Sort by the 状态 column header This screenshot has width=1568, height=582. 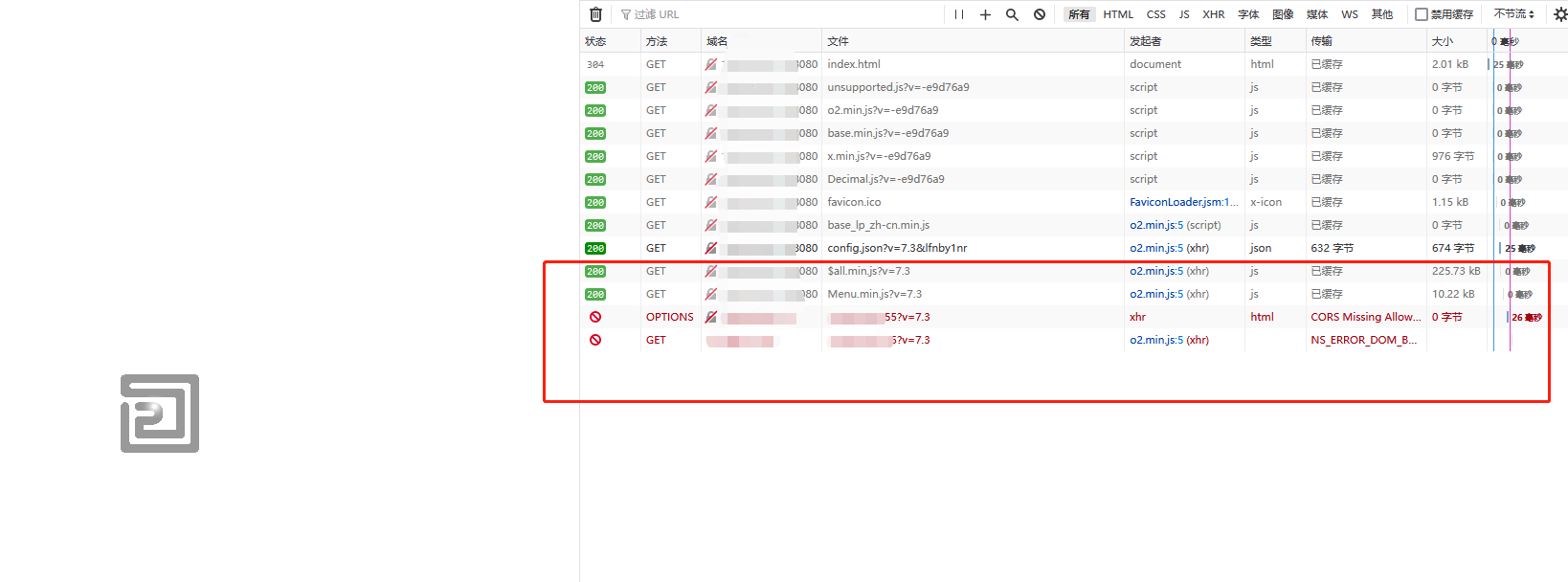(x=610, y=41)
